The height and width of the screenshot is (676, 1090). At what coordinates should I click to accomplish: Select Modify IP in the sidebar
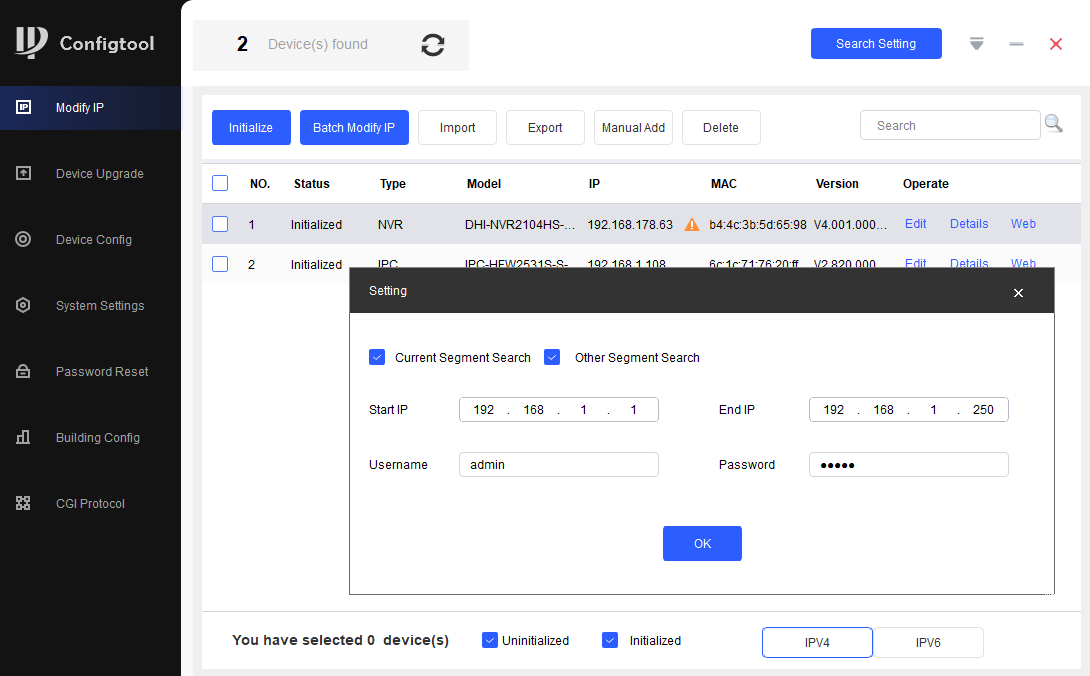pos(80,108)
